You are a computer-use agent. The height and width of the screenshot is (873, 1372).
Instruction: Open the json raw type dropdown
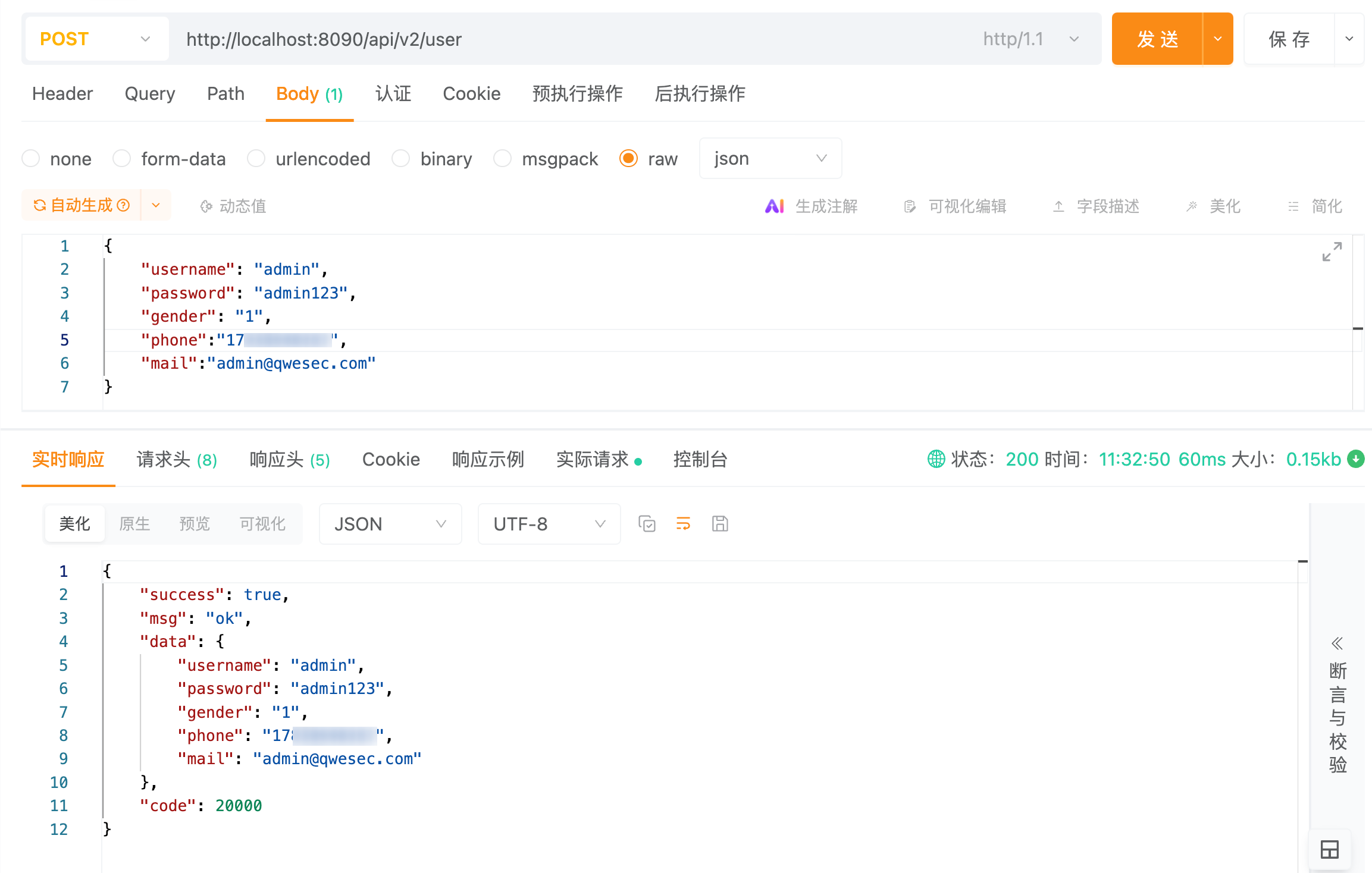coord(770,159)
